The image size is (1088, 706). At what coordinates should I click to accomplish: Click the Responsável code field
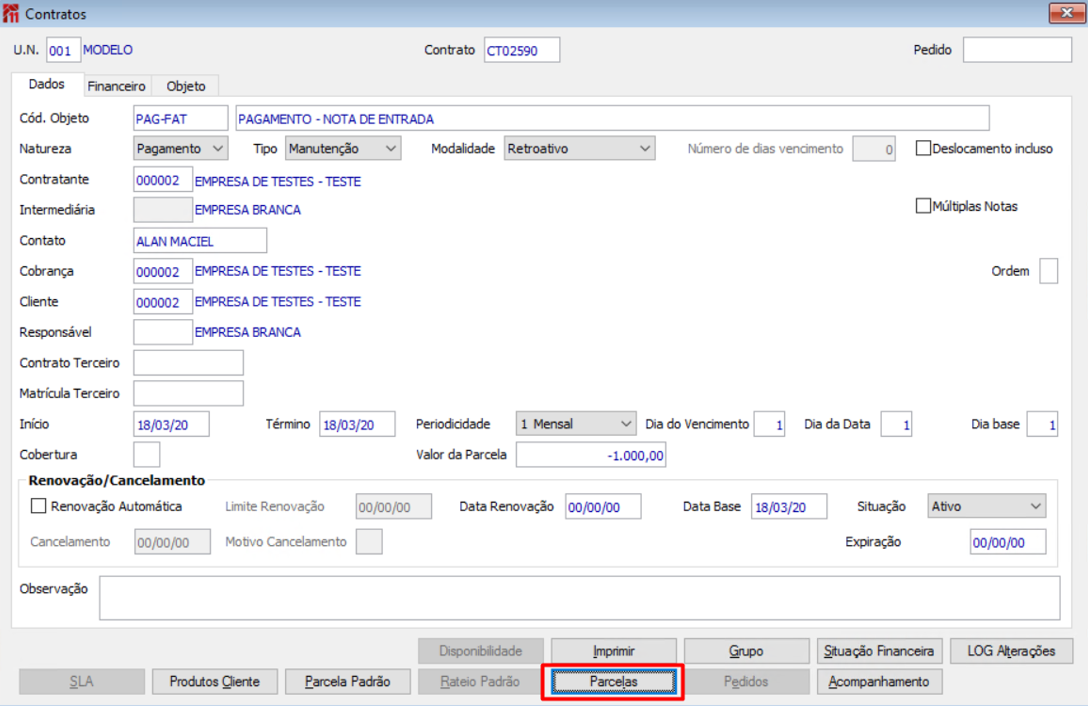[162, 333]
